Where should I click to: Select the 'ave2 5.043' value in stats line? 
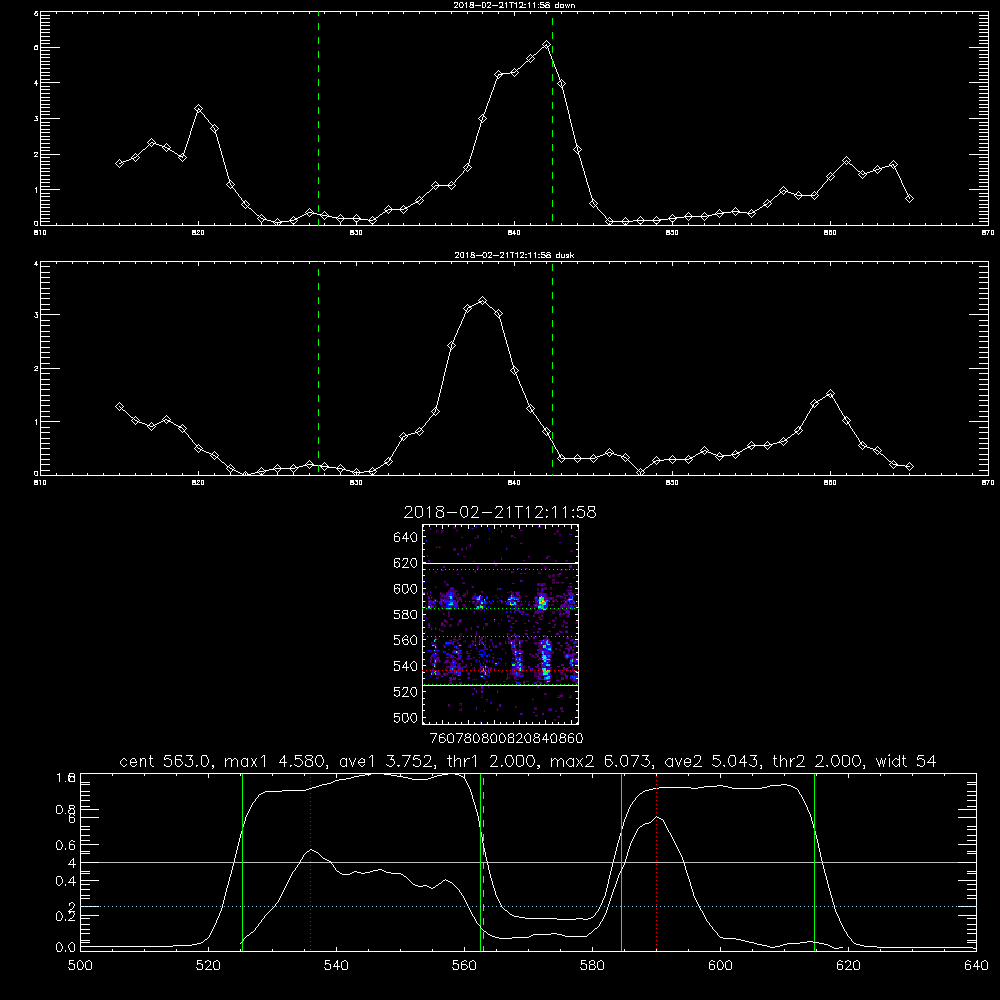click(712, 761)
